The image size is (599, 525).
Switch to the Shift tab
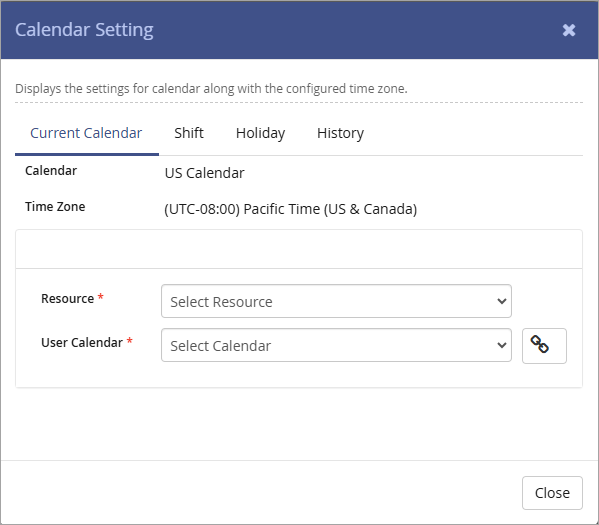point(189,133)
